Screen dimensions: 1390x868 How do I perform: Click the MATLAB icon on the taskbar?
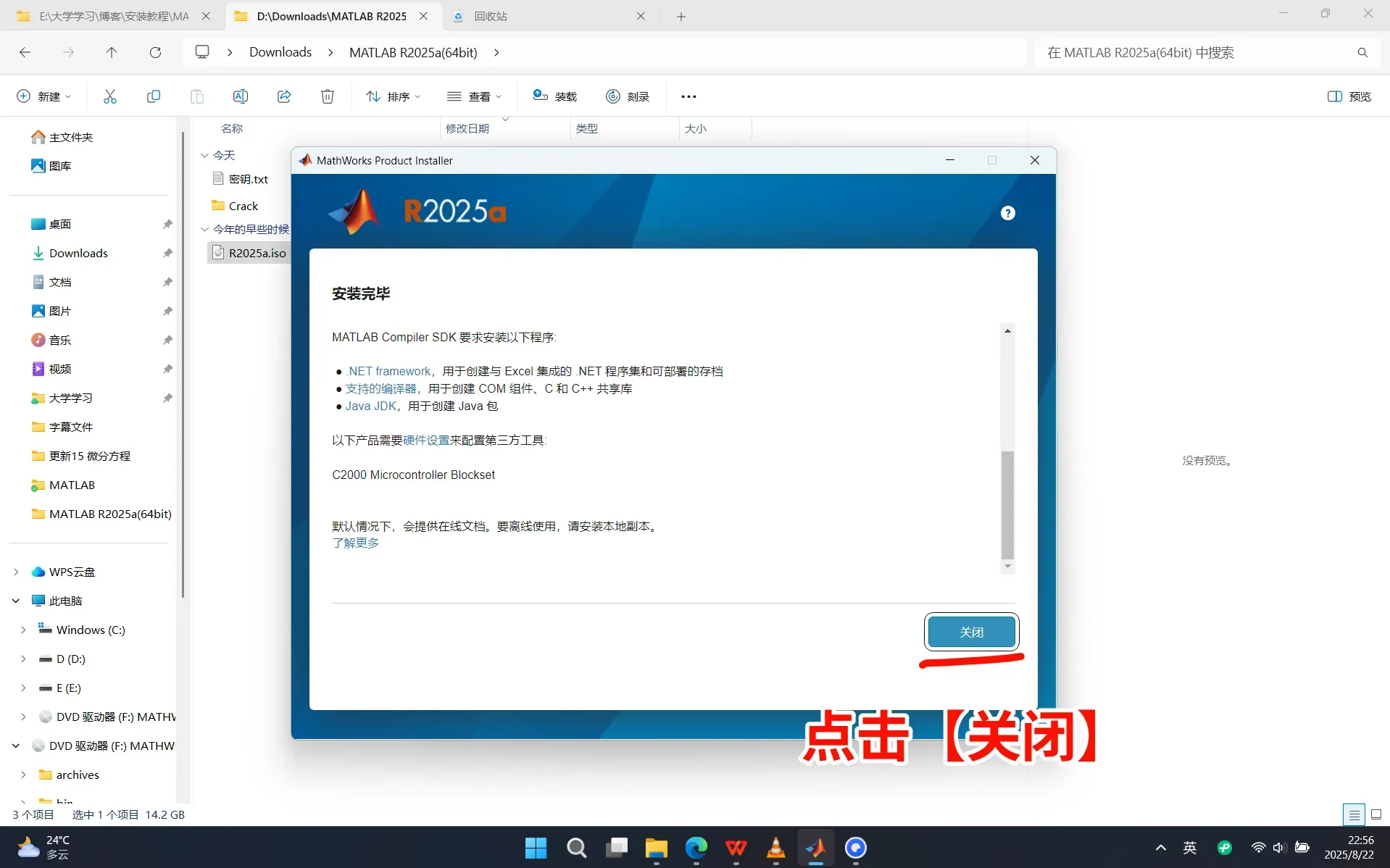[816, 848]
